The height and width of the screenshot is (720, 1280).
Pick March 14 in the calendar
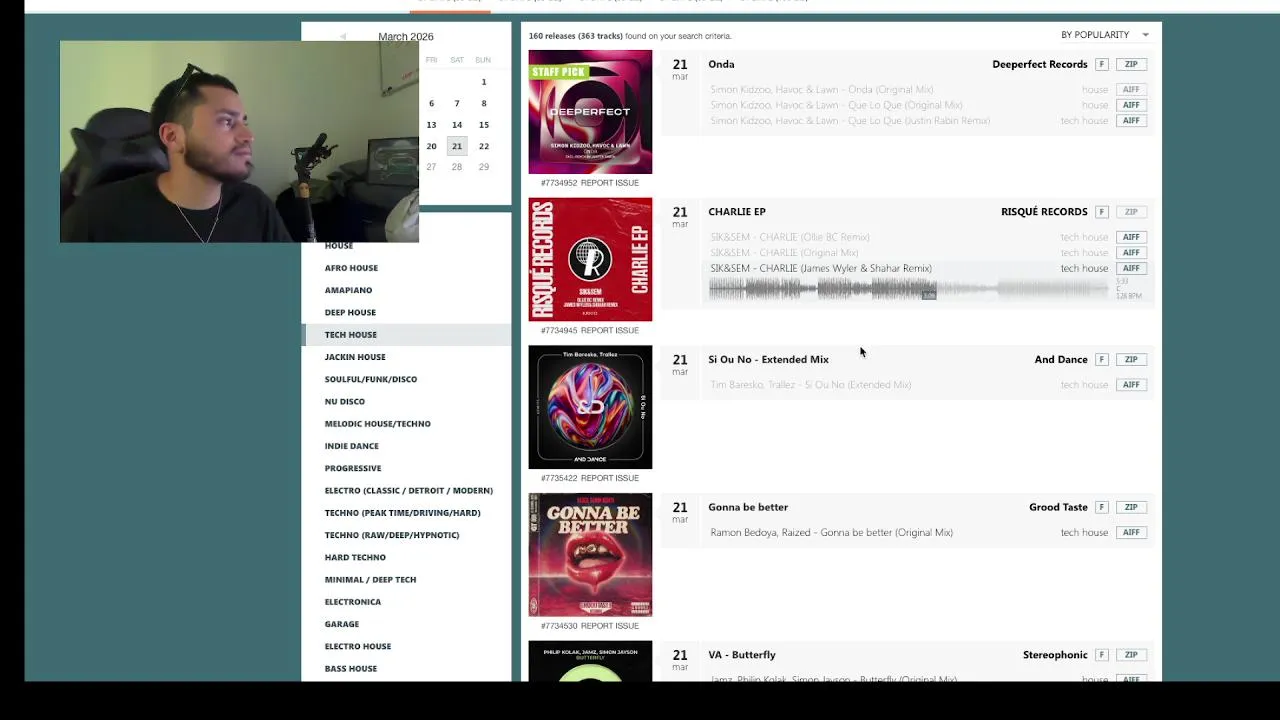[x=457, y=125]
